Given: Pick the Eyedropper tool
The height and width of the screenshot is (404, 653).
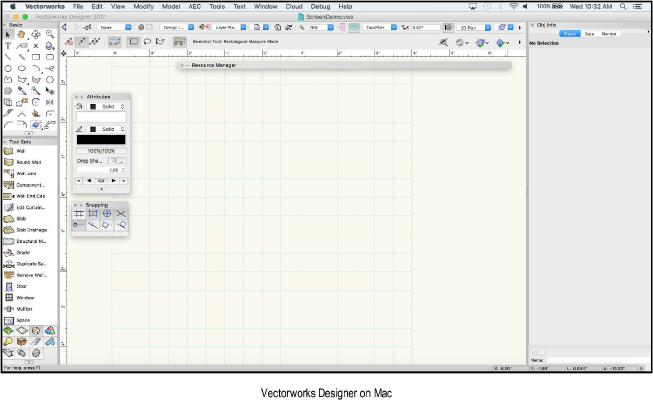Looking at the screenshot, I should click(22, 91).
